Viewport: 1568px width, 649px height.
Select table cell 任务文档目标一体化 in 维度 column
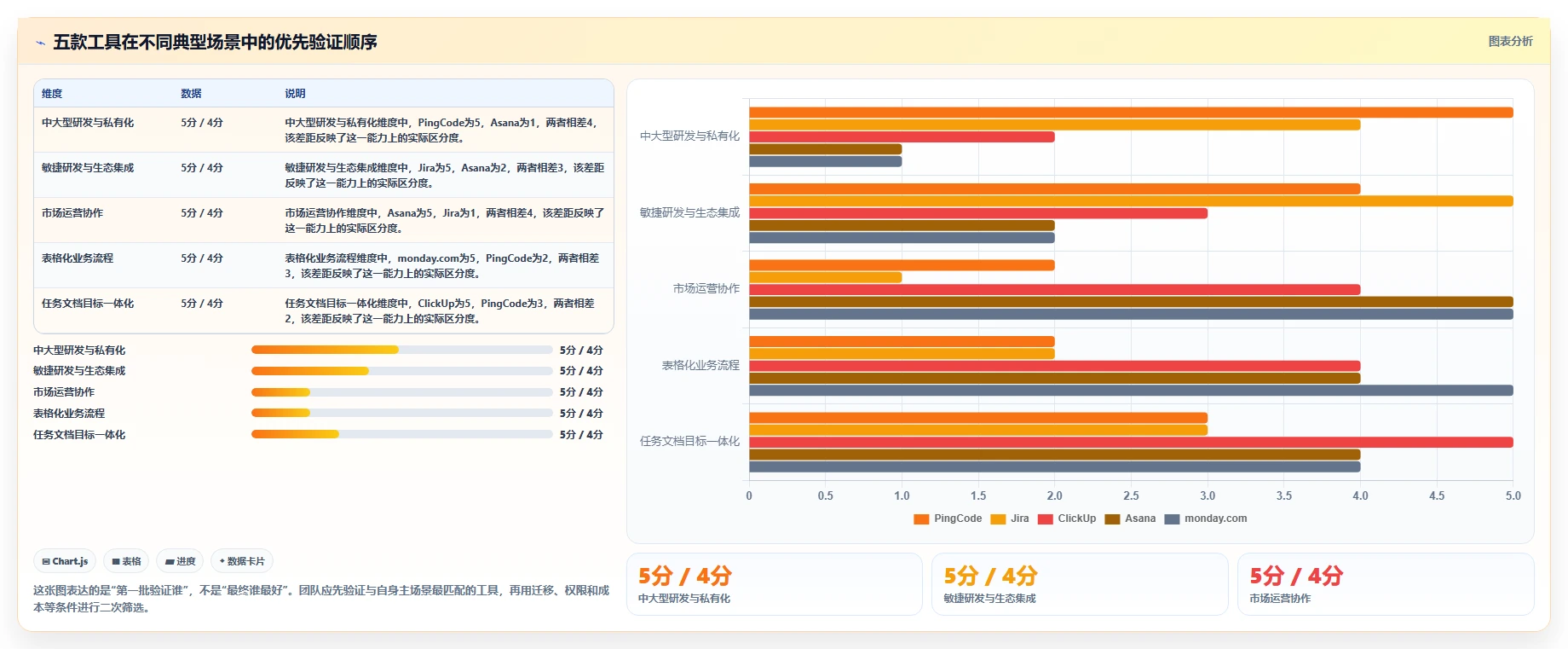tap(88, 304)
